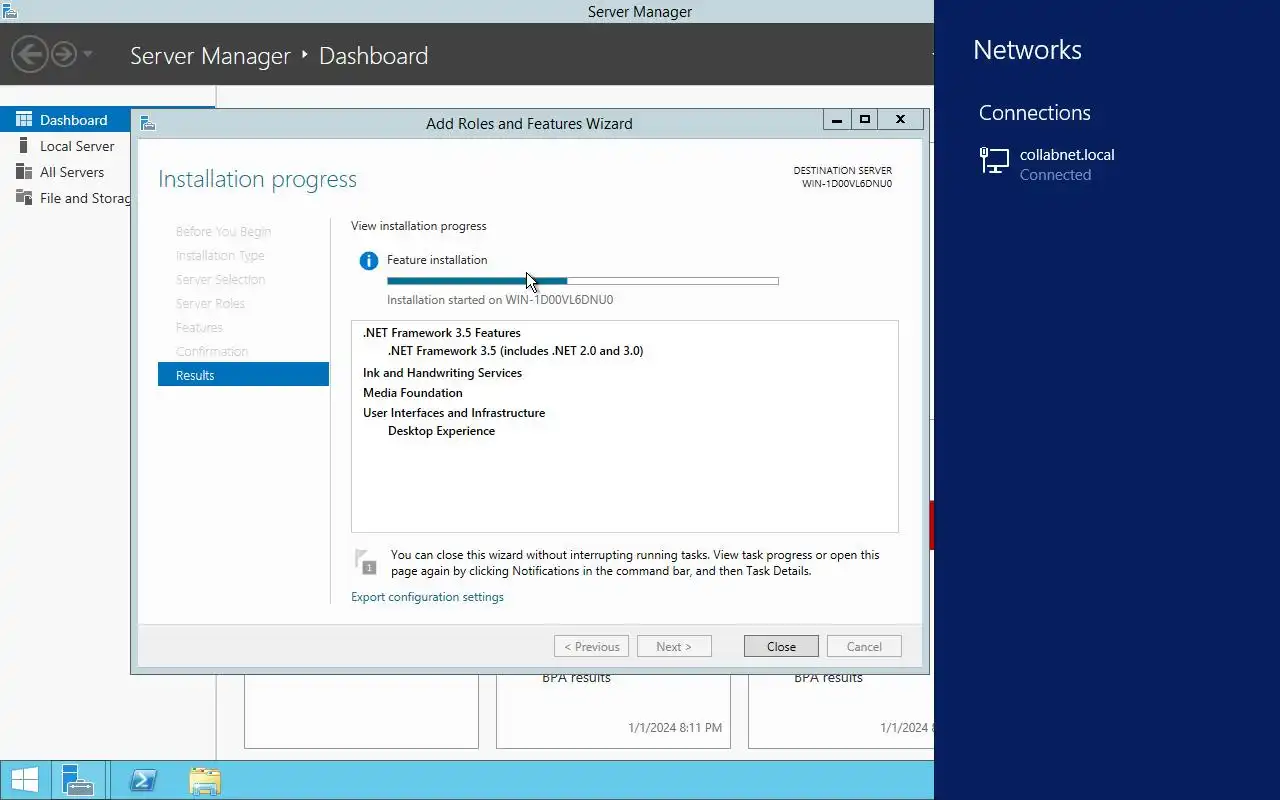Click the Server Manager back arrow

pyautogui.click(x=30, y=54)
